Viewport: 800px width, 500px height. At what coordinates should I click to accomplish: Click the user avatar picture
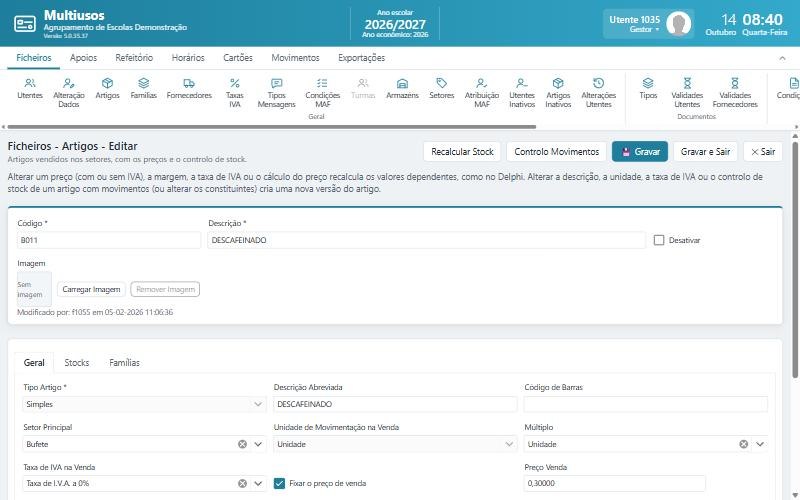[x=679, y=23]
